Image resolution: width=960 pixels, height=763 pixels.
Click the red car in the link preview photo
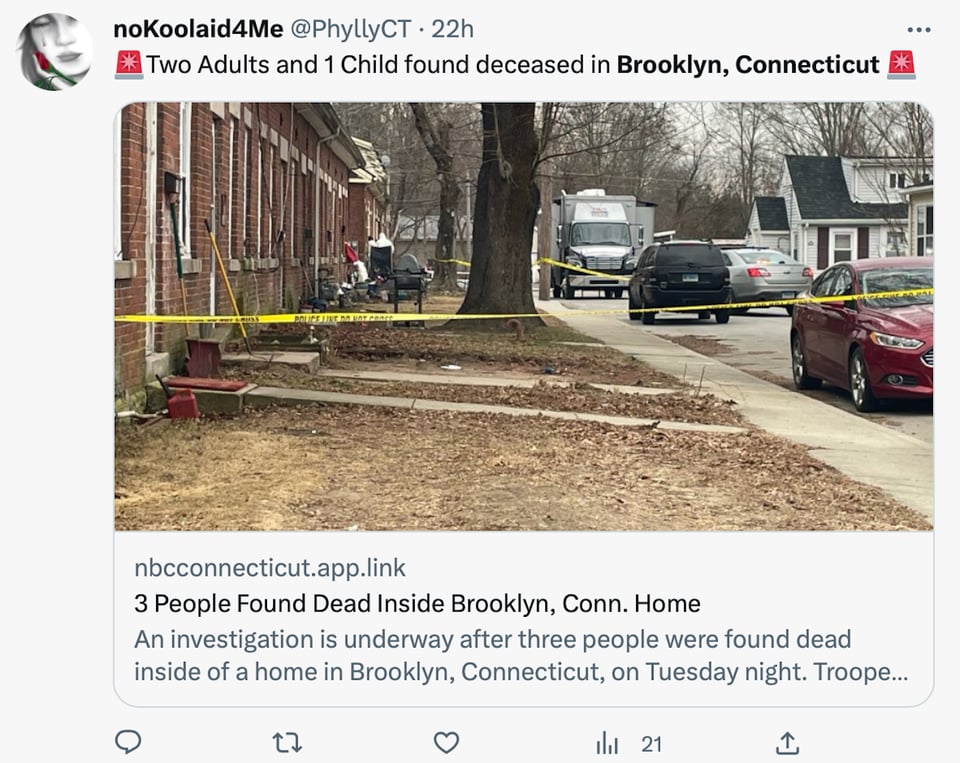pos(863,333)
